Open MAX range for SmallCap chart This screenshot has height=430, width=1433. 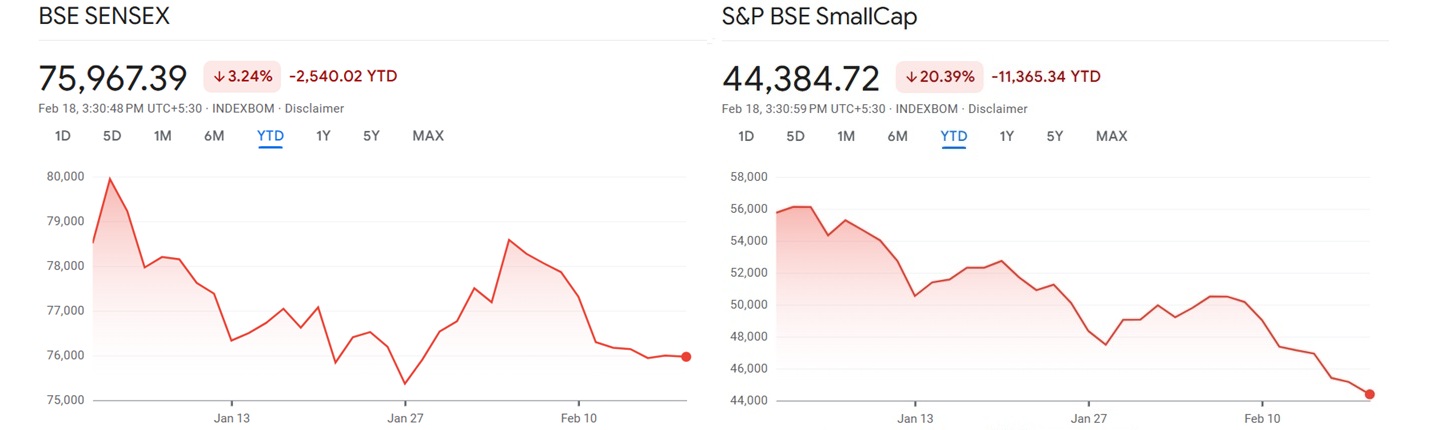click(x=1111, y=136)
